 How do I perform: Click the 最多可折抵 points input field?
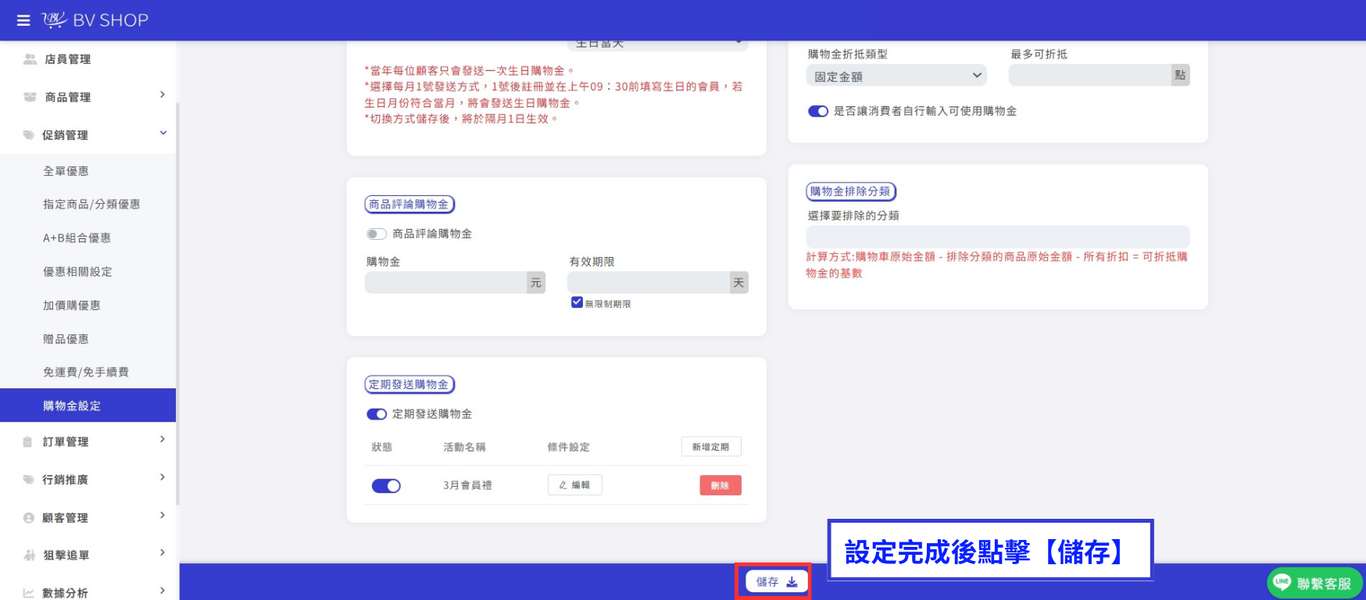[1090, 76]
